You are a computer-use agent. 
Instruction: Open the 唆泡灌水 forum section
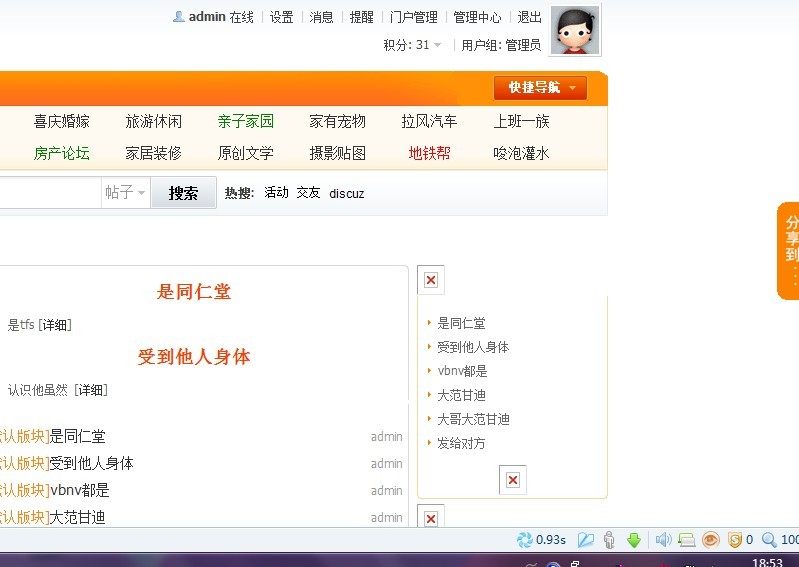521,153
